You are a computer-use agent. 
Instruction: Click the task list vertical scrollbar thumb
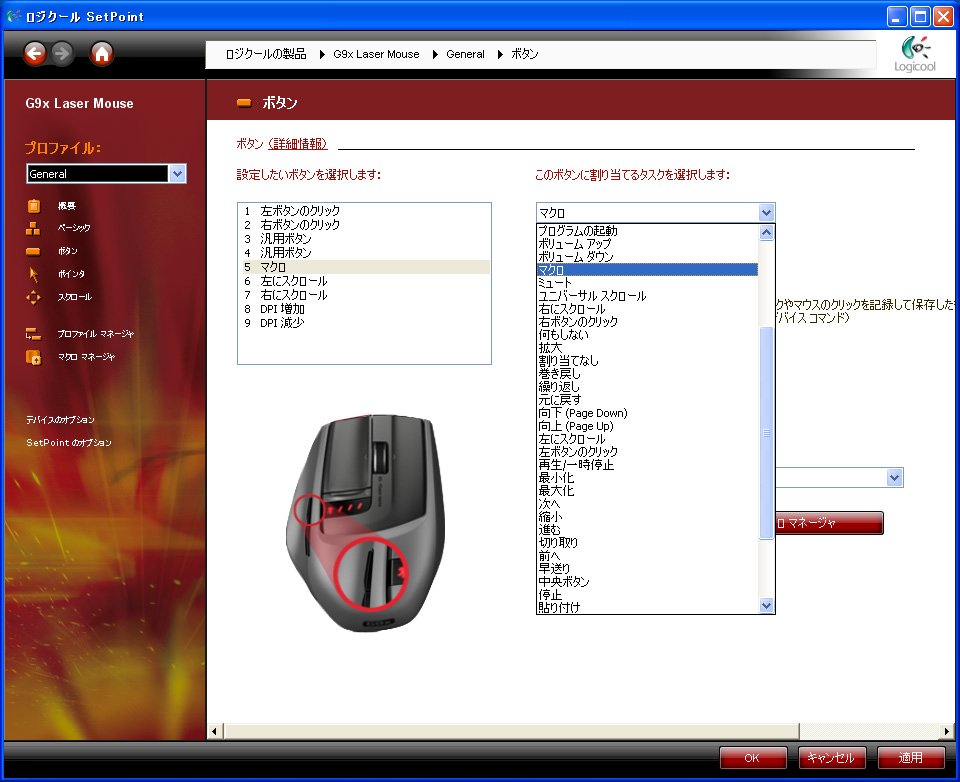pyautogui.click(x=767, y=433)
